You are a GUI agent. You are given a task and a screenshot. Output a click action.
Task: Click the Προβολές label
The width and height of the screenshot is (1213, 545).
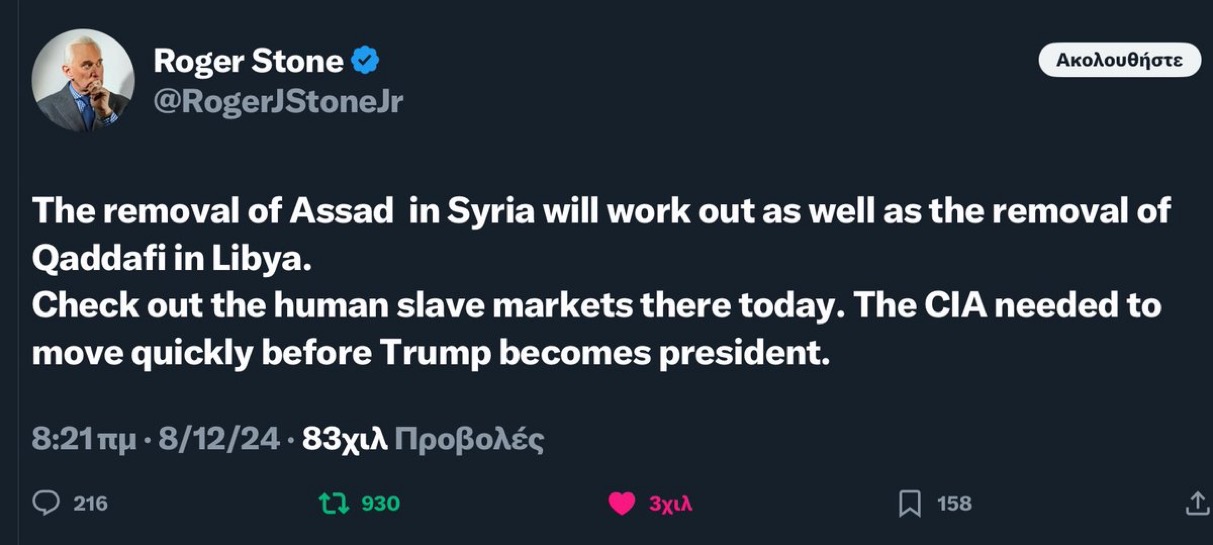pyautogui.click(x=469, y=439)
